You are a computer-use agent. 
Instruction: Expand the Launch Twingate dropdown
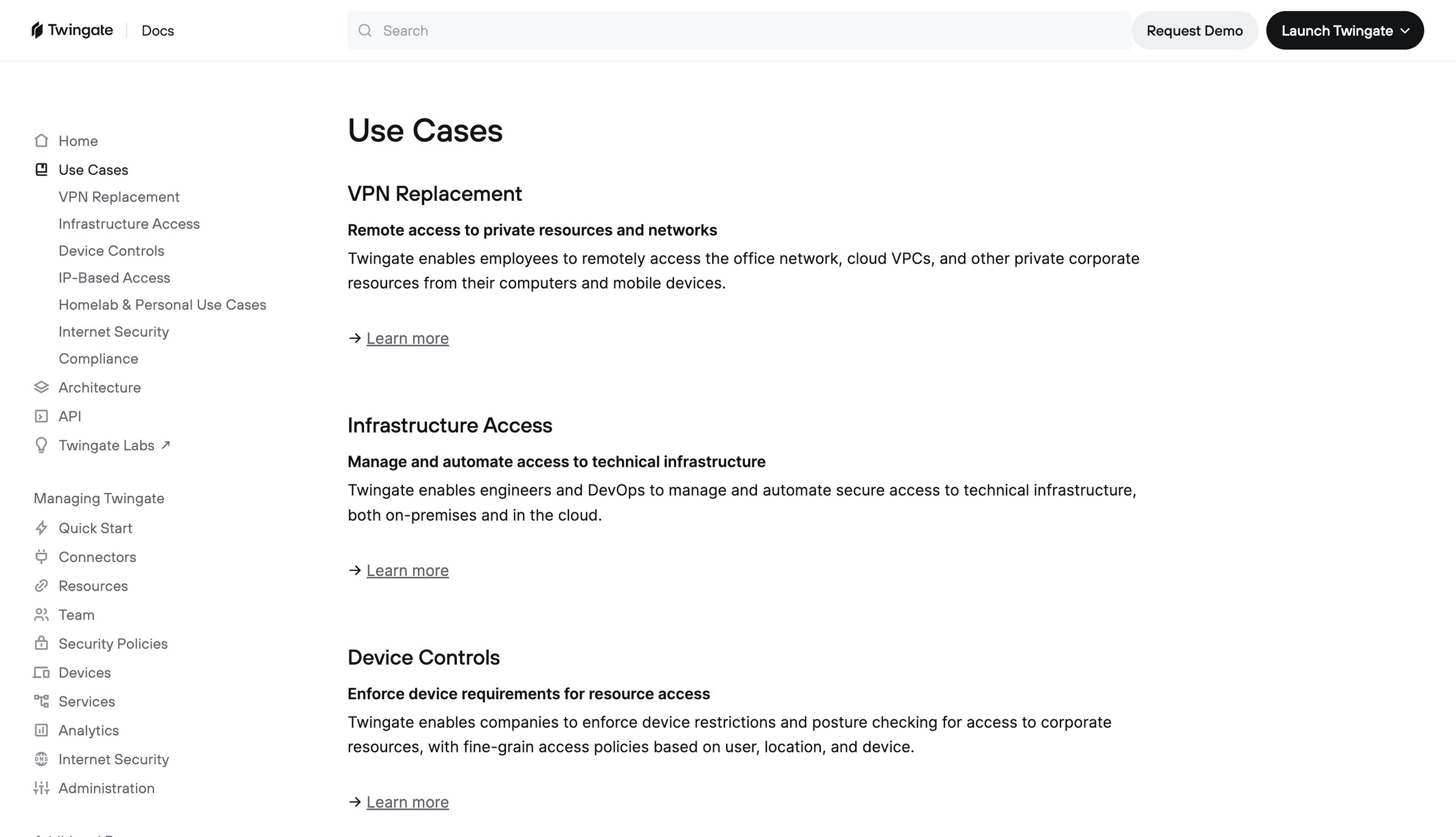(1345, 30)
